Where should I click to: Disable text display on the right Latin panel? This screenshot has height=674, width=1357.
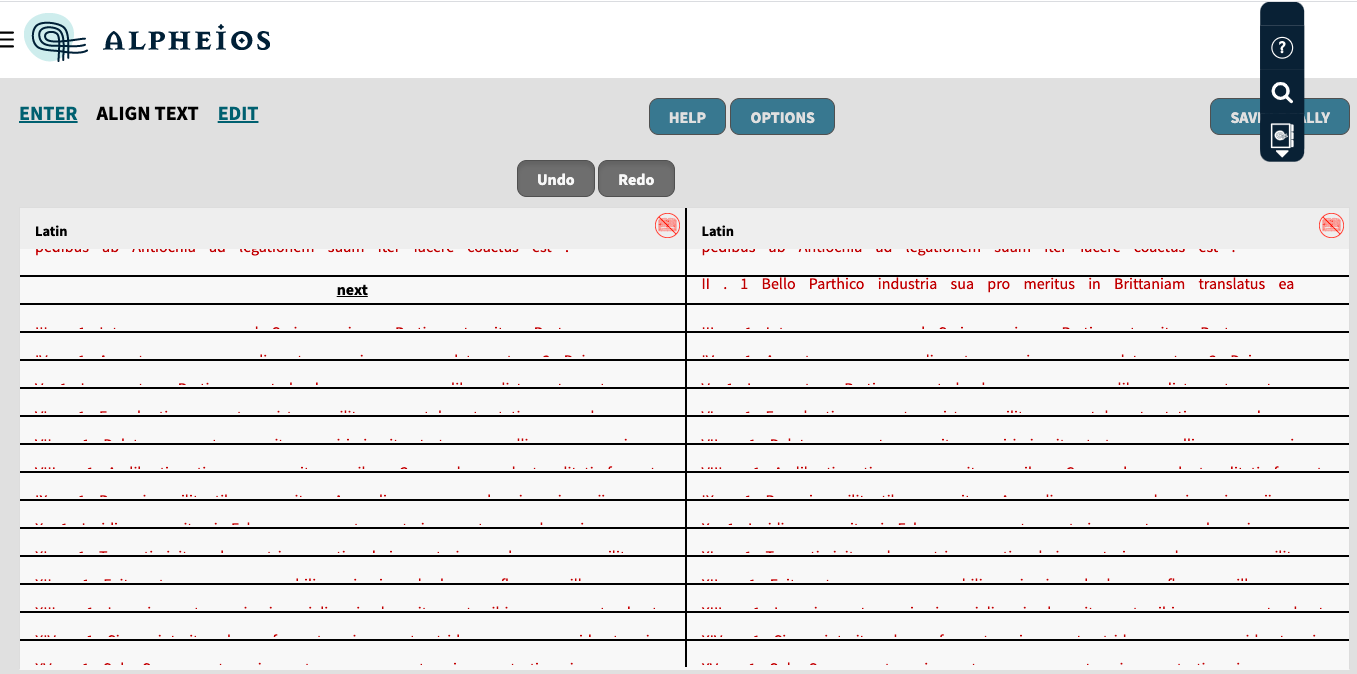(x=1331, y=226)
